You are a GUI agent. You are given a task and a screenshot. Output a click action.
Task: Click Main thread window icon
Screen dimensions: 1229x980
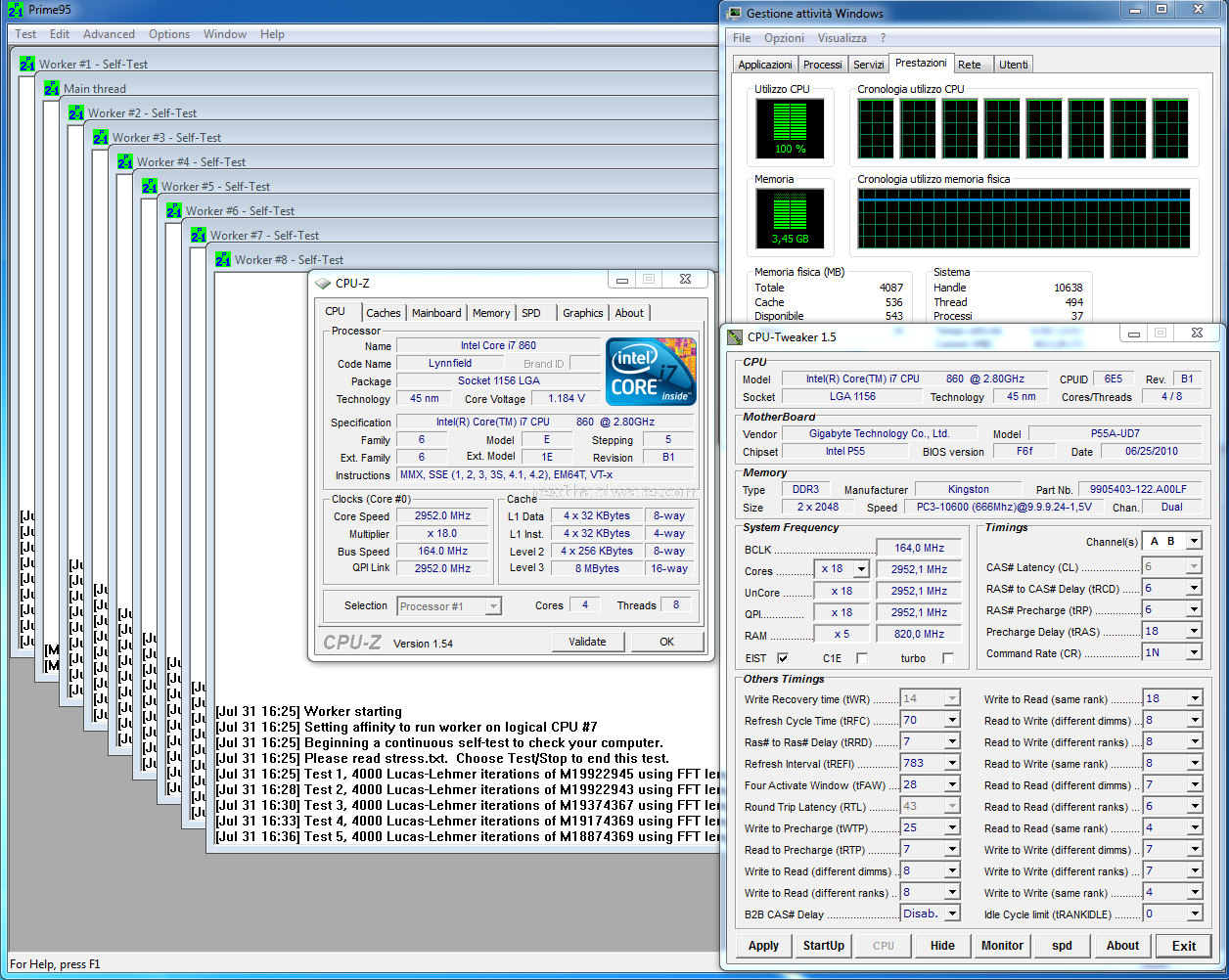[x=52, y=88]
